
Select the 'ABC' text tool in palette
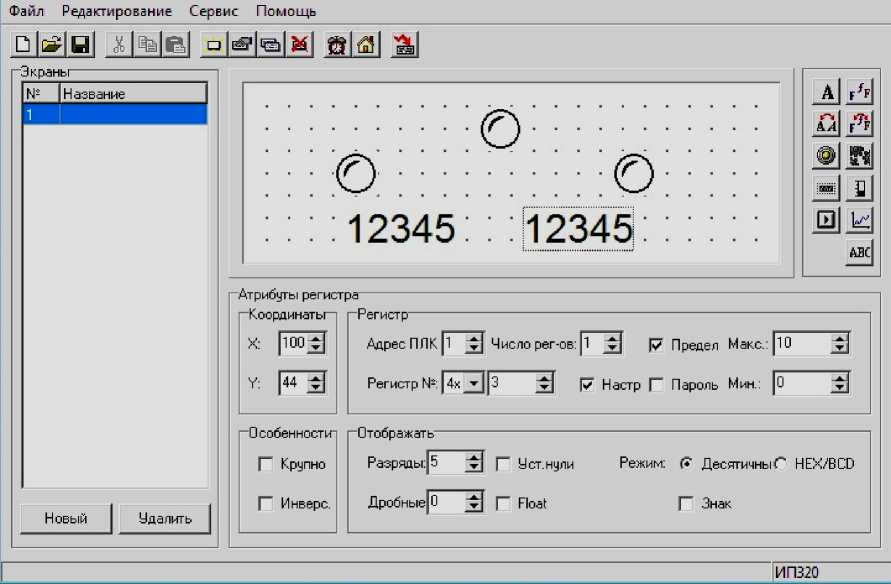[x=859, y=252]
